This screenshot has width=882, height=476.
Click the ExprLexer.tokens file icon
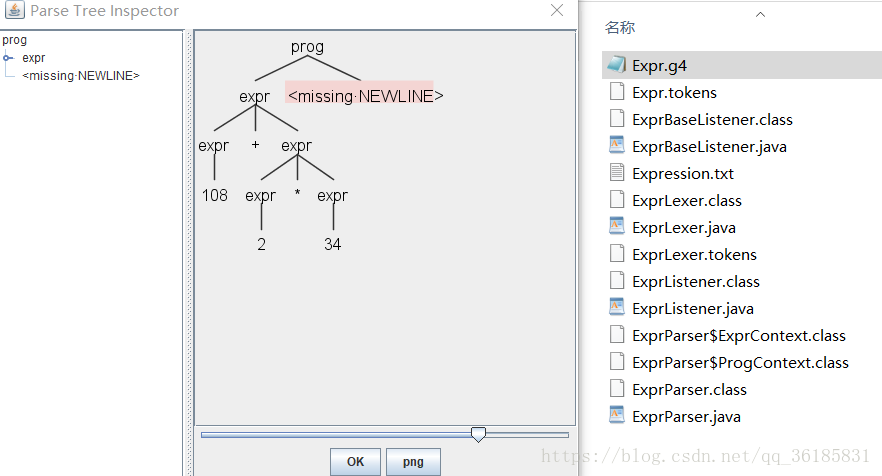(x=617, y=254)
